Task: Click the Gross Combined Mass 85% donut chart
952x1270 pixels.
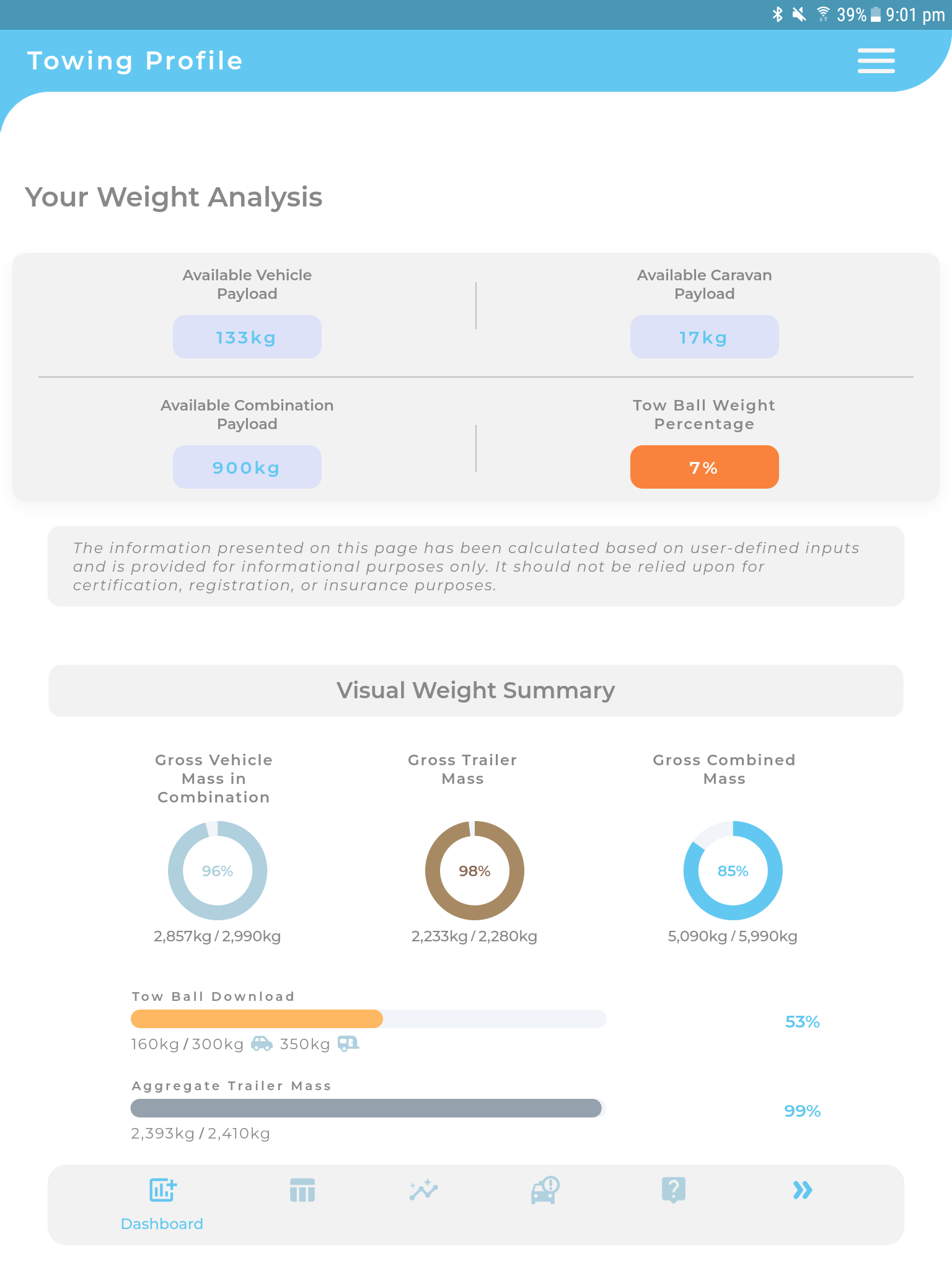Action: (x=733, y=871)
